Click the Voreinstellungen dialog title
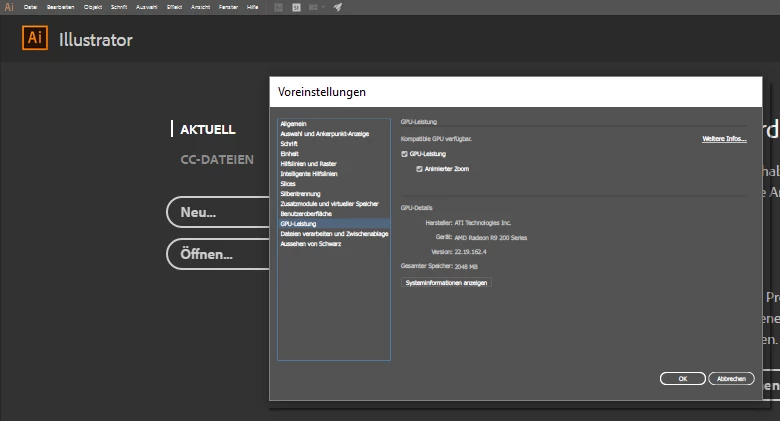This screenshot has height=421, width=780. pos(322,92)
